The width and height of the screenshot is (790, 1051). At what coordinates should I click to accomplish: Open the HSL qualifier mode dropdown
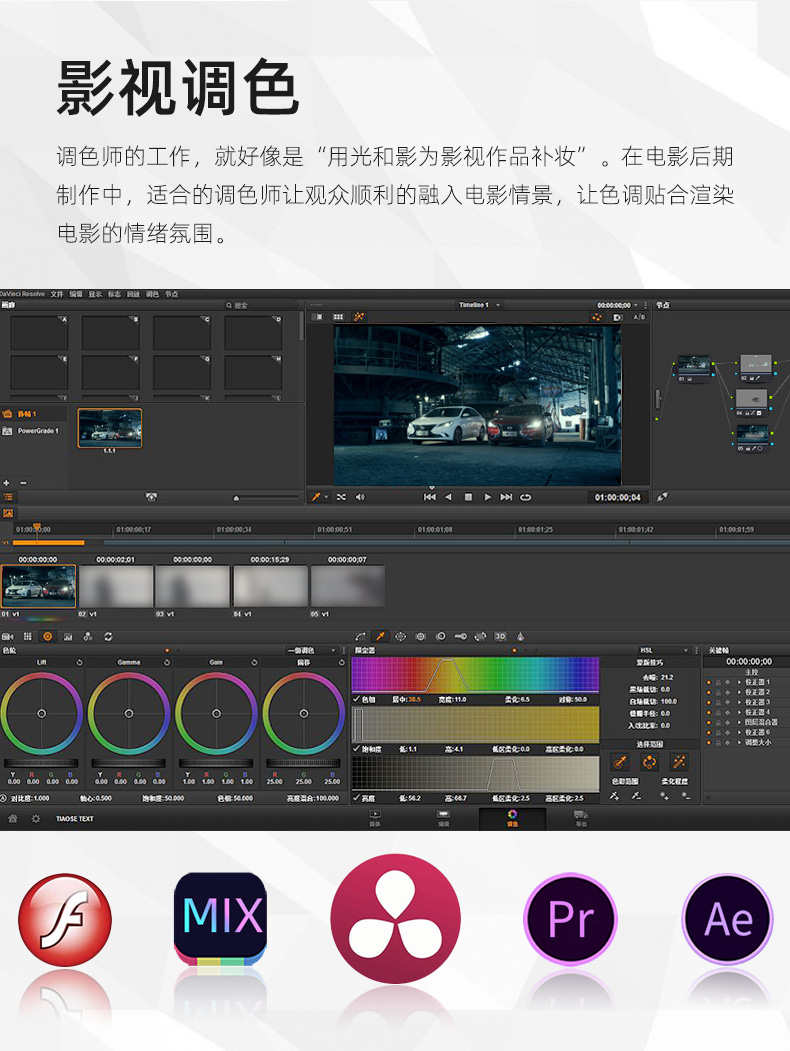(664, 650)
